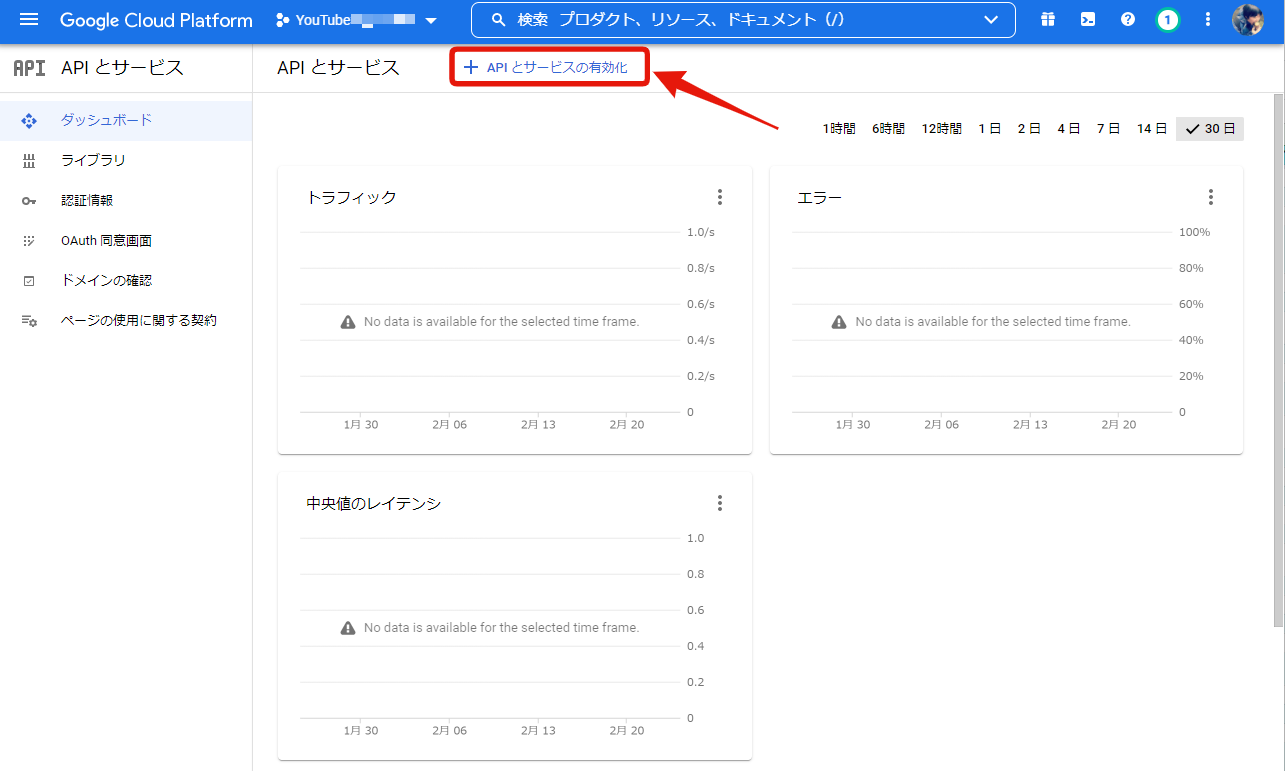1285x771 pixels.
Task: Open the vertical dots settings menu in header
Action: pos(1208,20)
